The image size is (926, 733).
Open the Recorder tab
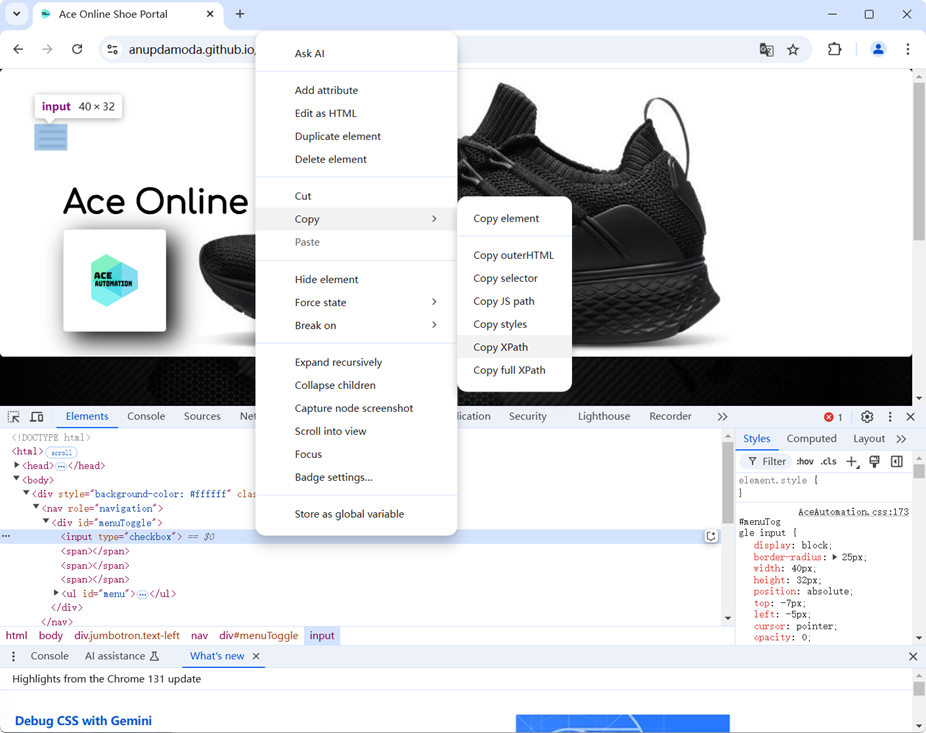(670, 416)
